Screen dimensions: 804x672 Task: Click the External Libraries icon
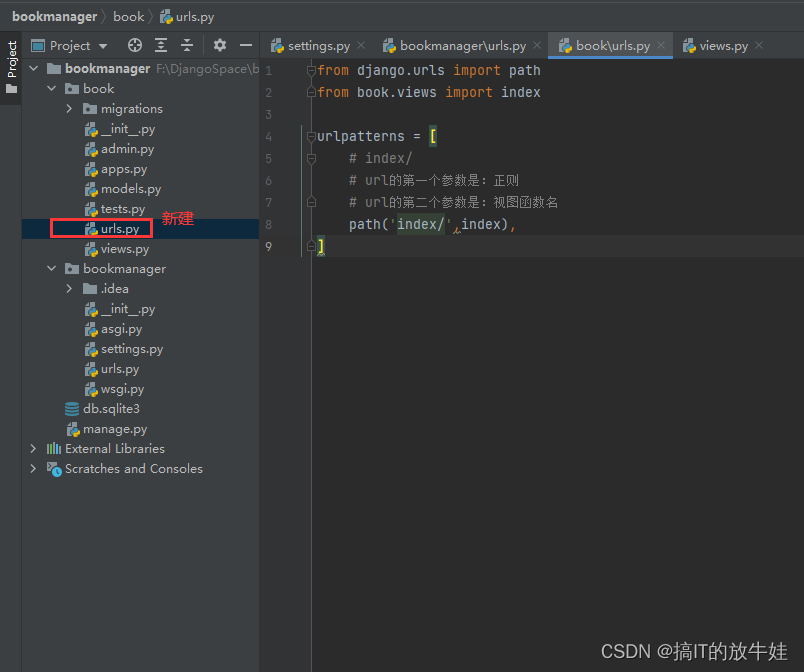(54, 449)
